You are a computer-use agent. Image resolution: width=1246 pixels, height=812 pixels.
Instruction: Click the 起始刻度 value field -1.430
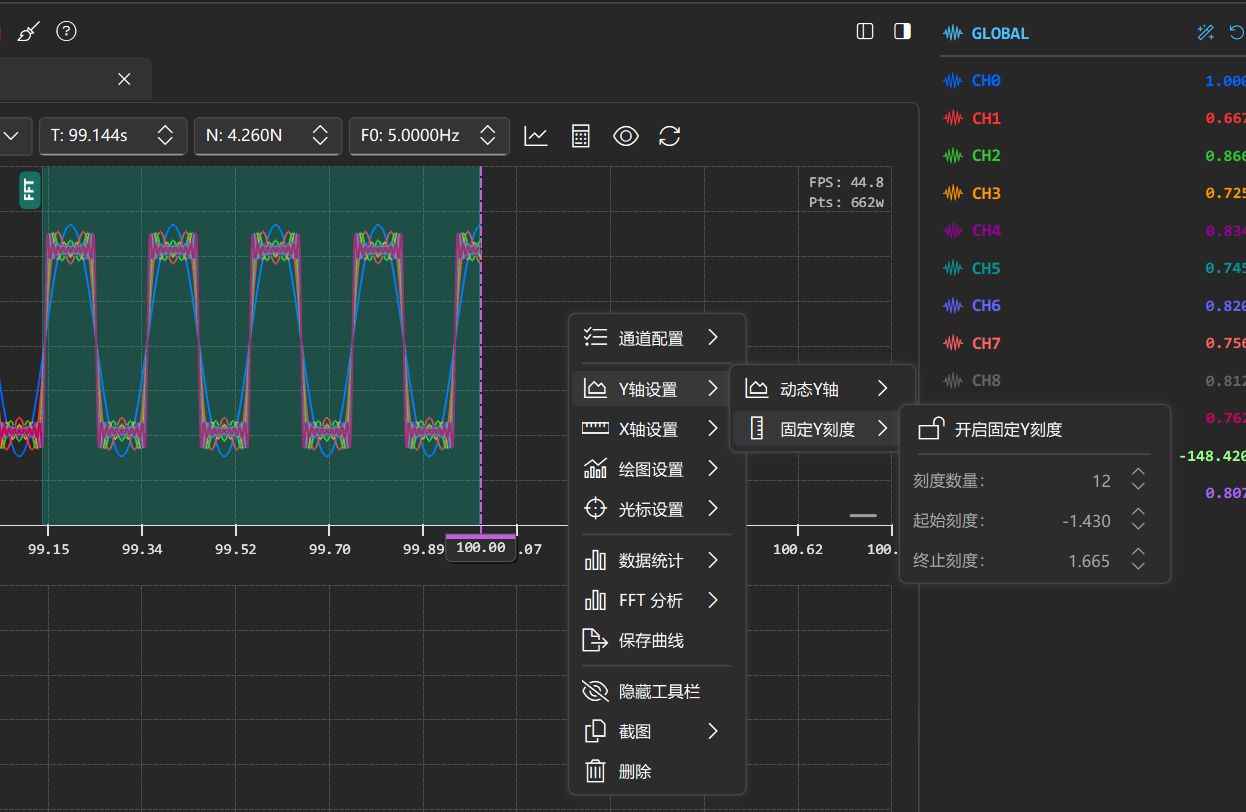pyautogui.click(x=1087, y=521)
